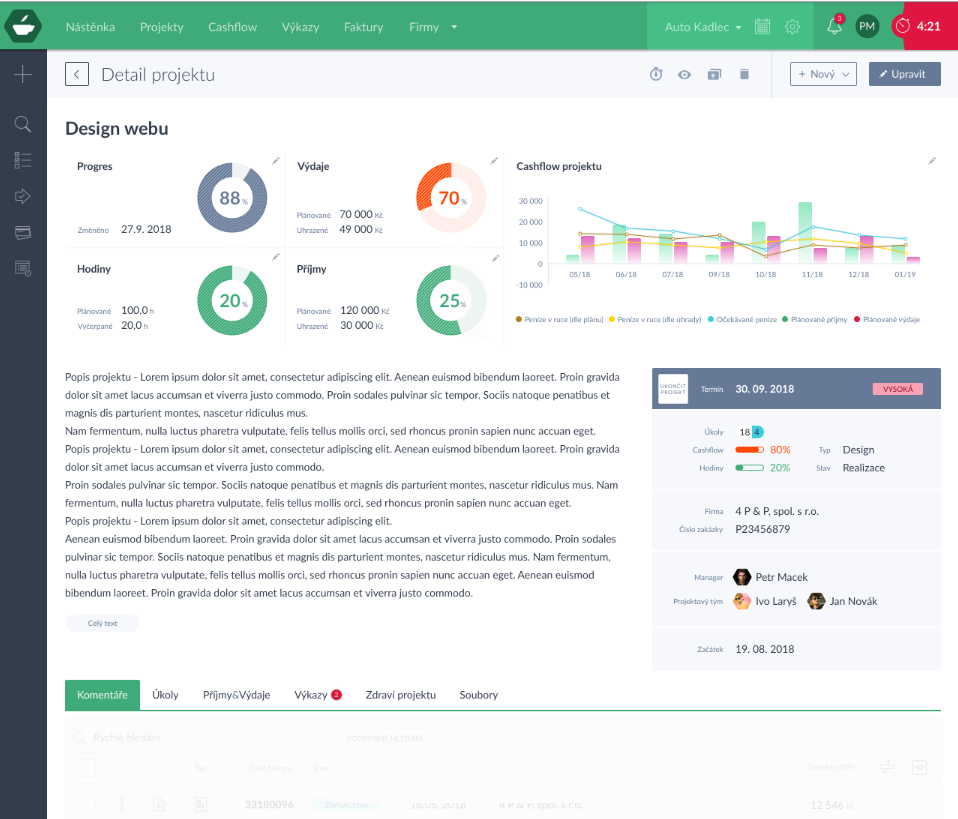Open the Nový dropdown button
Screen dimensions: 958x819
click(x=823, y=74)
